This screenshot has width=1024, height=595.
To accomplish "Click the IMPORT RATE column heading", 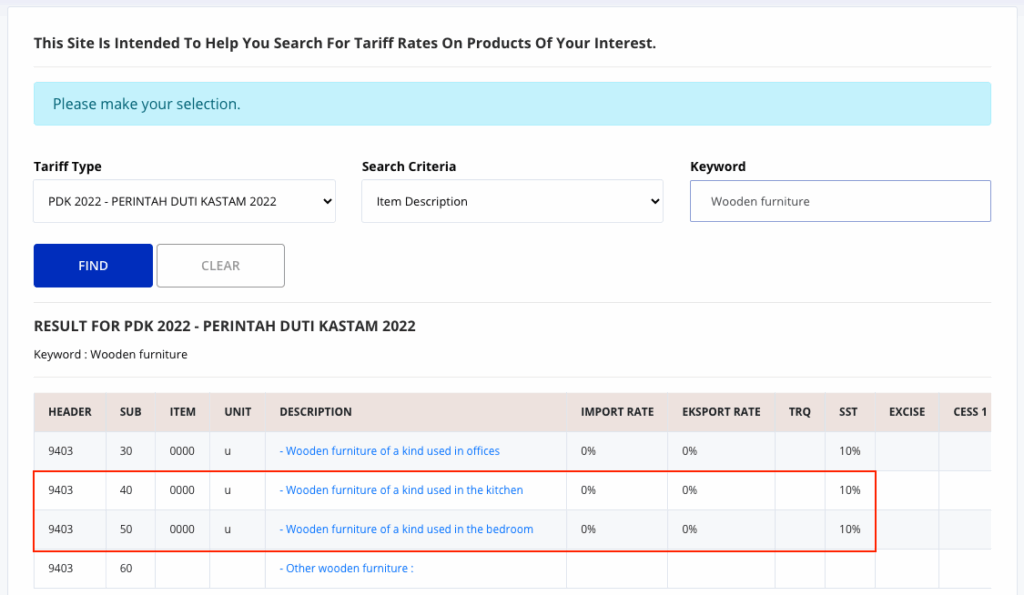I will (617, 412).
